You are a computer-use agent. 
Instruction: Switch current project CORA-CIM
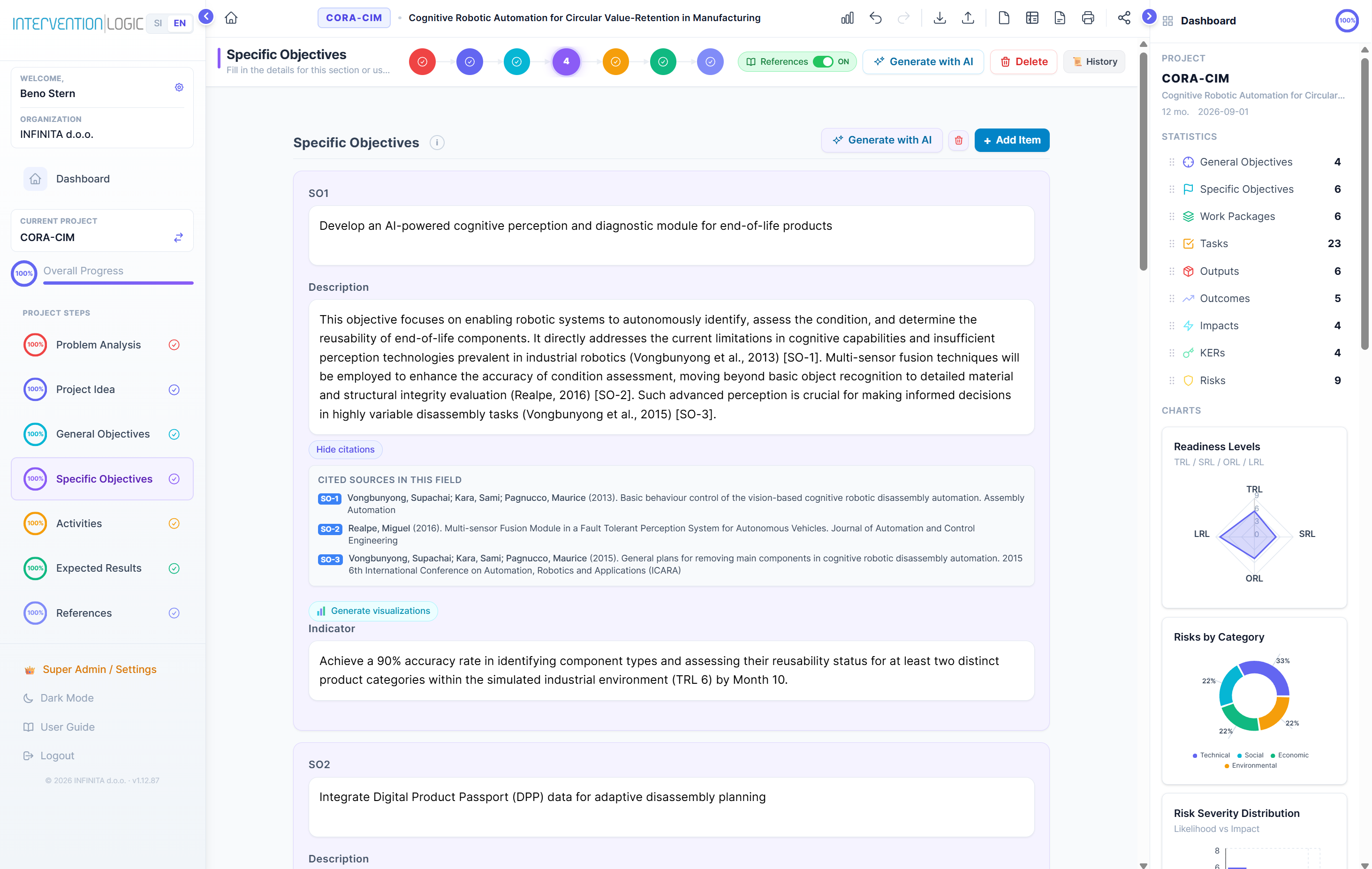coord(178,237)
